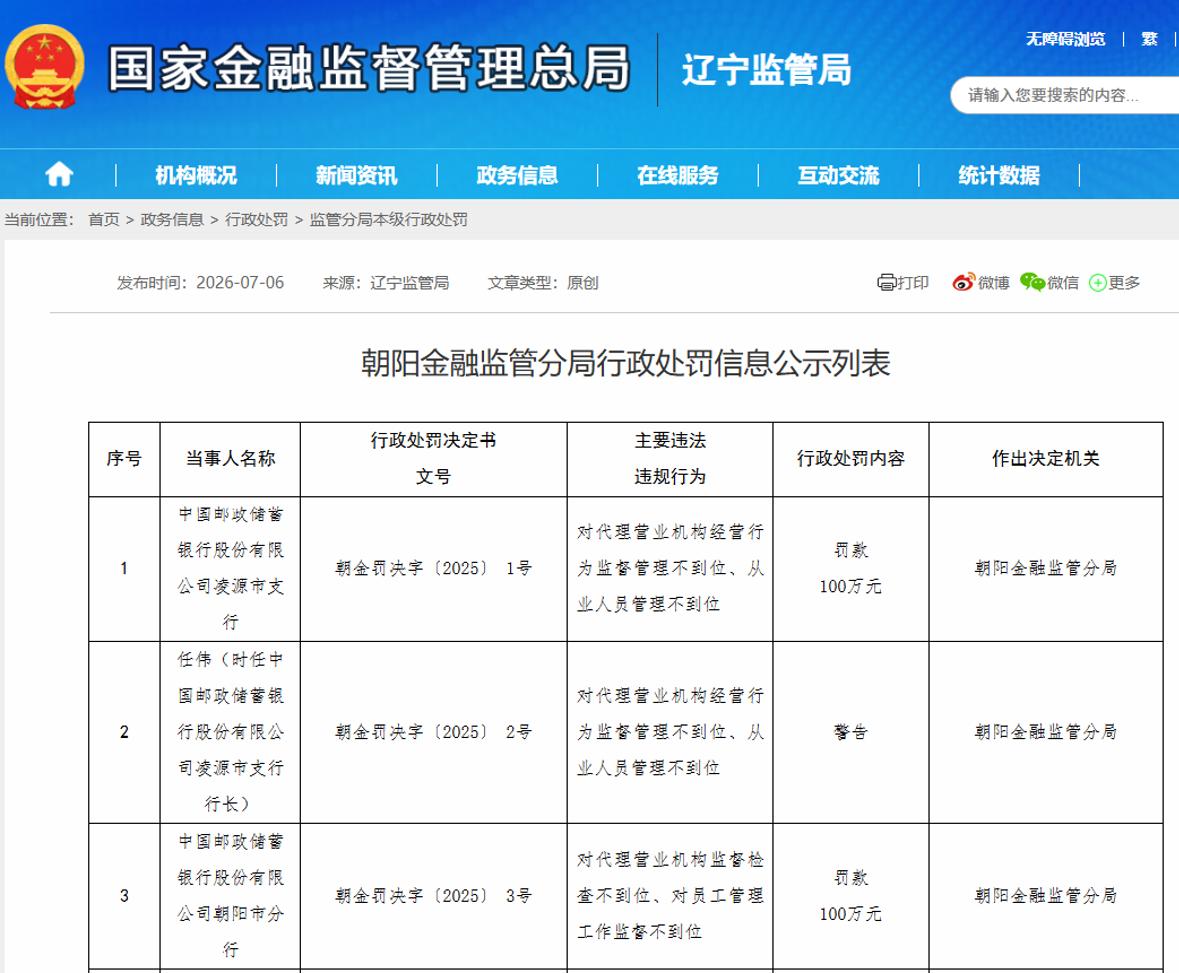This screenshot has width=1179, height=973.
Task: Click 首页 breadcrumb link
Action: [104, 220]
